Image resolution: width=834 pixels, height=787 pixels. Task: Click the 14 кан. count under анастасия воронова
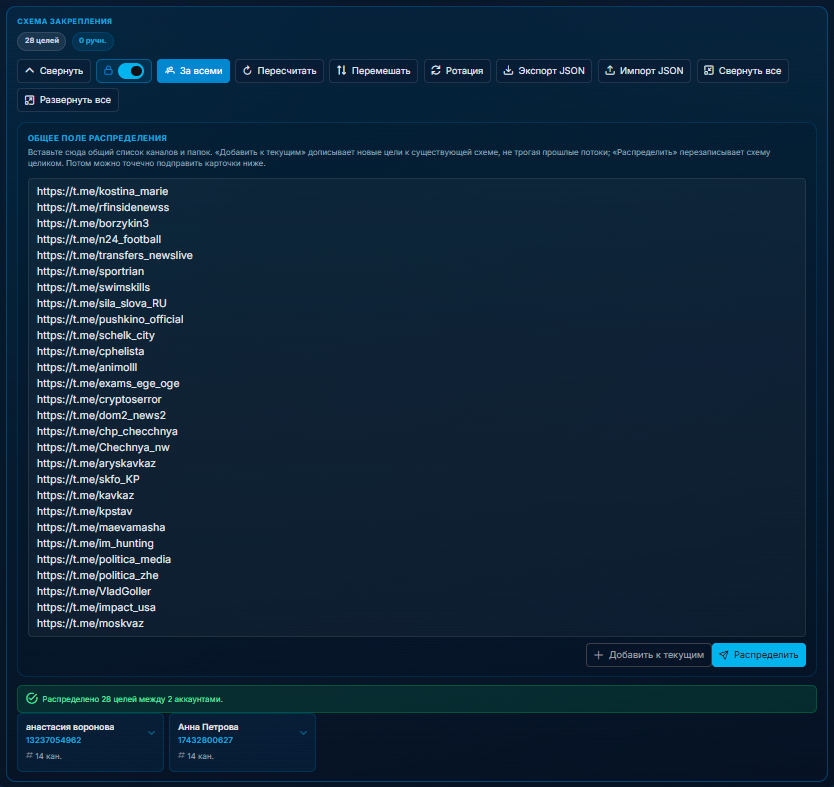tap(44, 756)
